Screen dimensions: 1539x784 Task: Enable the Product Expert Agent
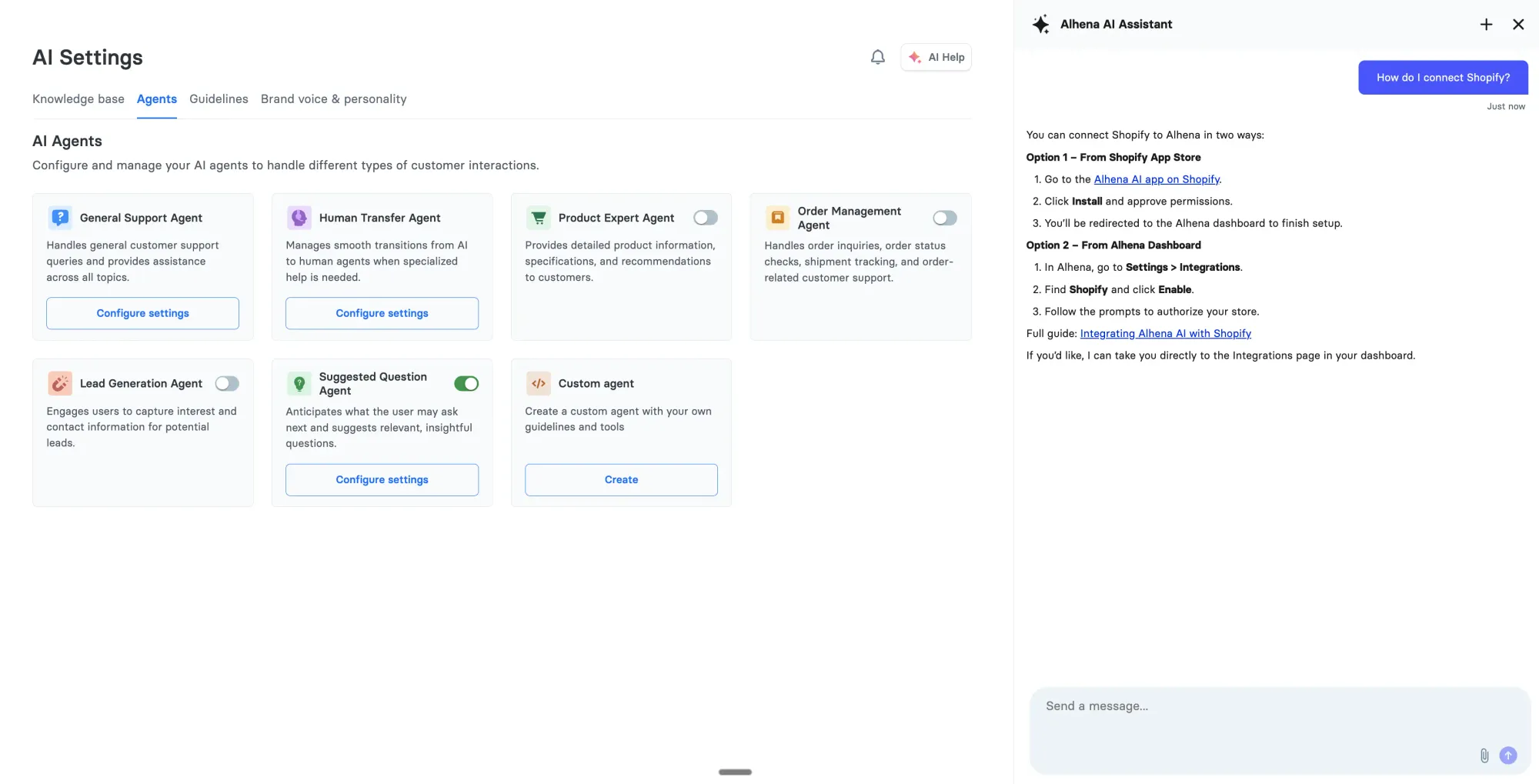(706, 218)
